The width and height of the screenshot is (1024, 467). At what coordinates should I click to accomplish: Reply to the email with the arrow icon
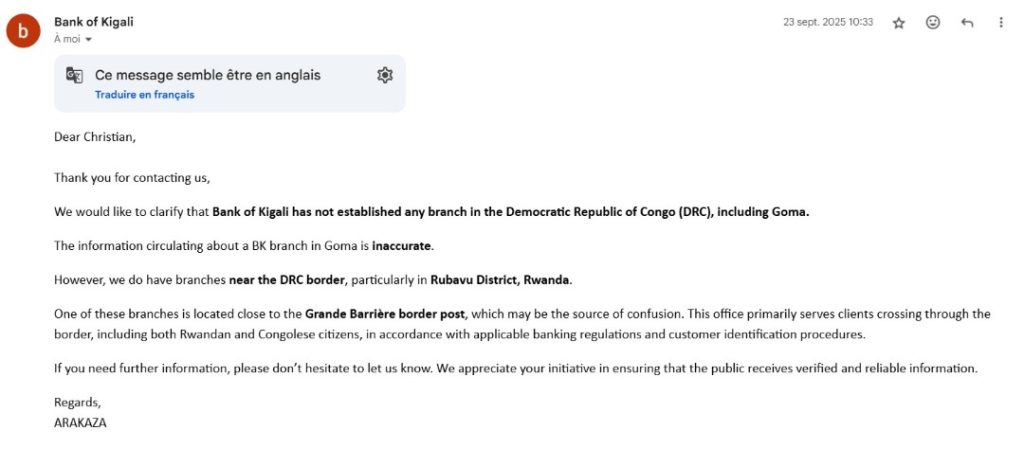[967, 23]
